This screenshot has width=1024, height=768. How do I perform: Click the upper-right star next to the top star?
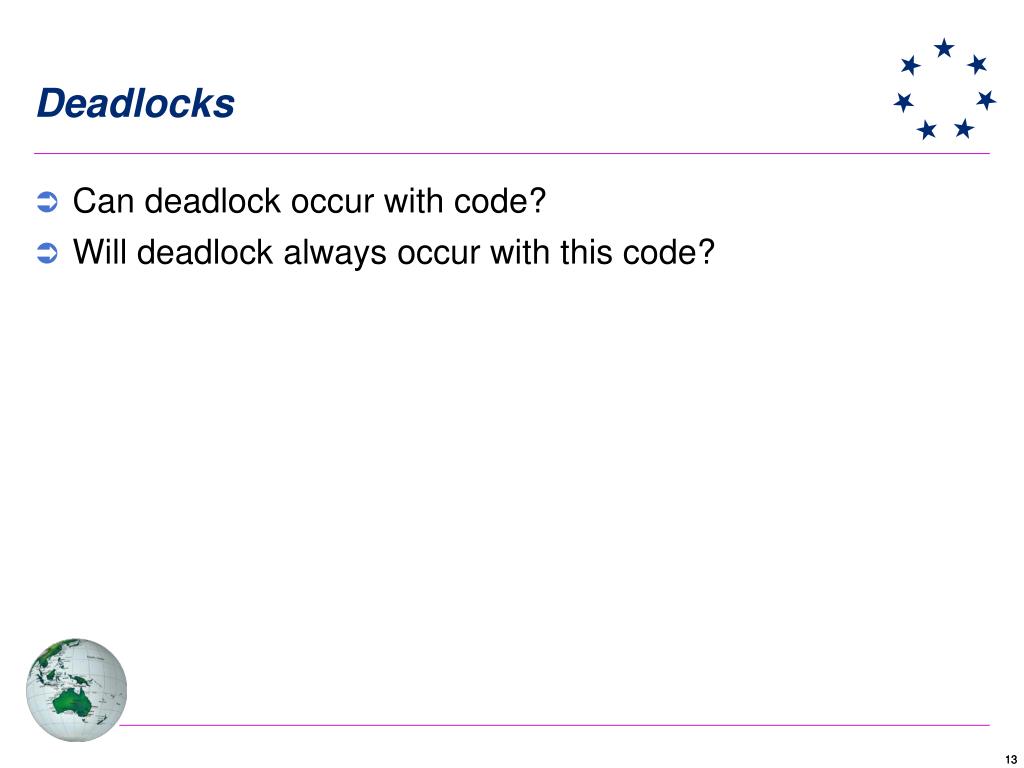pyautogui.click(x=977, y=64)
